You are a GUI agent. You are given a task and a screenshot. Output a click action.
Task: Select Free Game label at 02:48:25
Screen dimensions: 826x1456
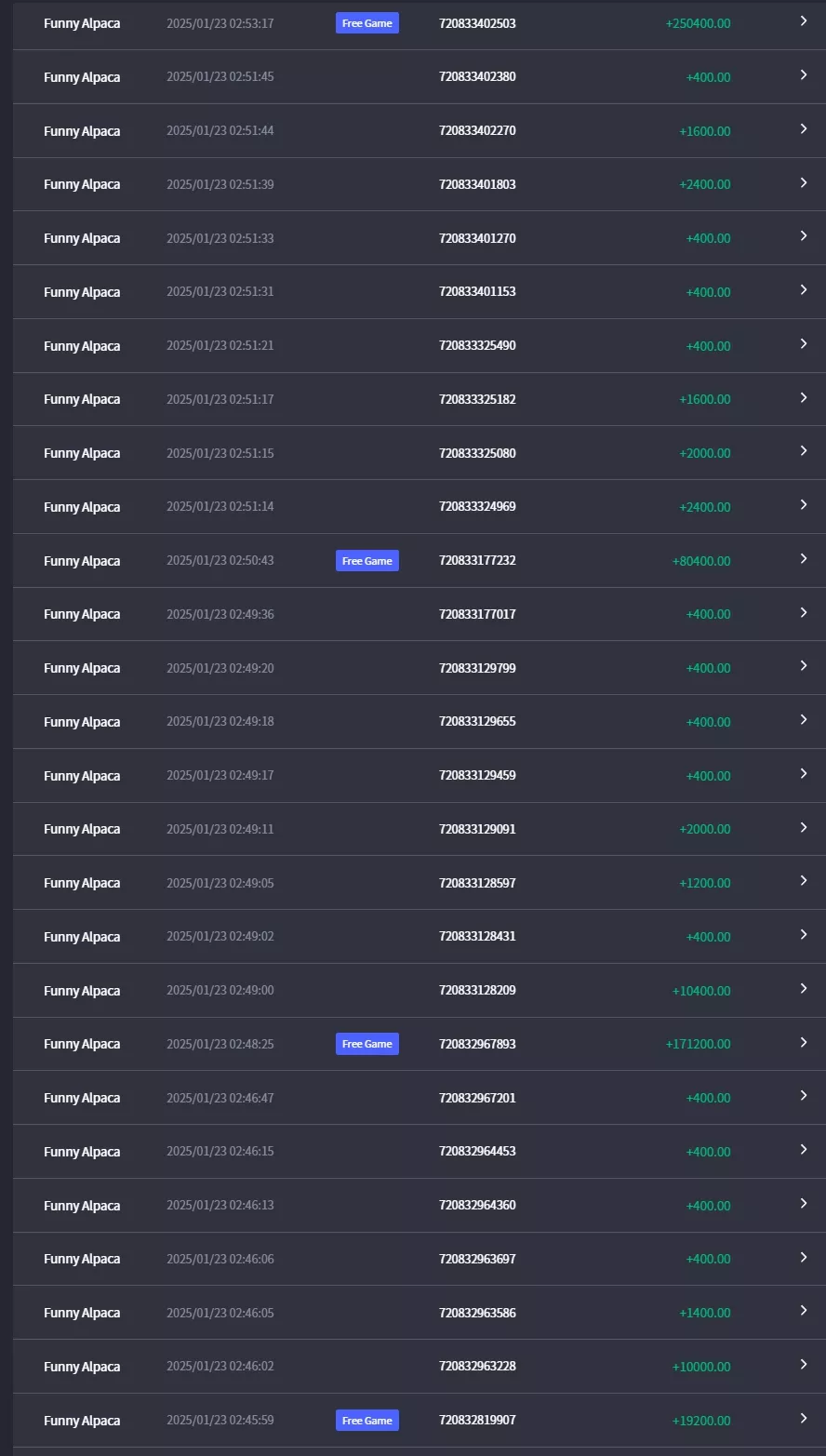(367, 1044)
